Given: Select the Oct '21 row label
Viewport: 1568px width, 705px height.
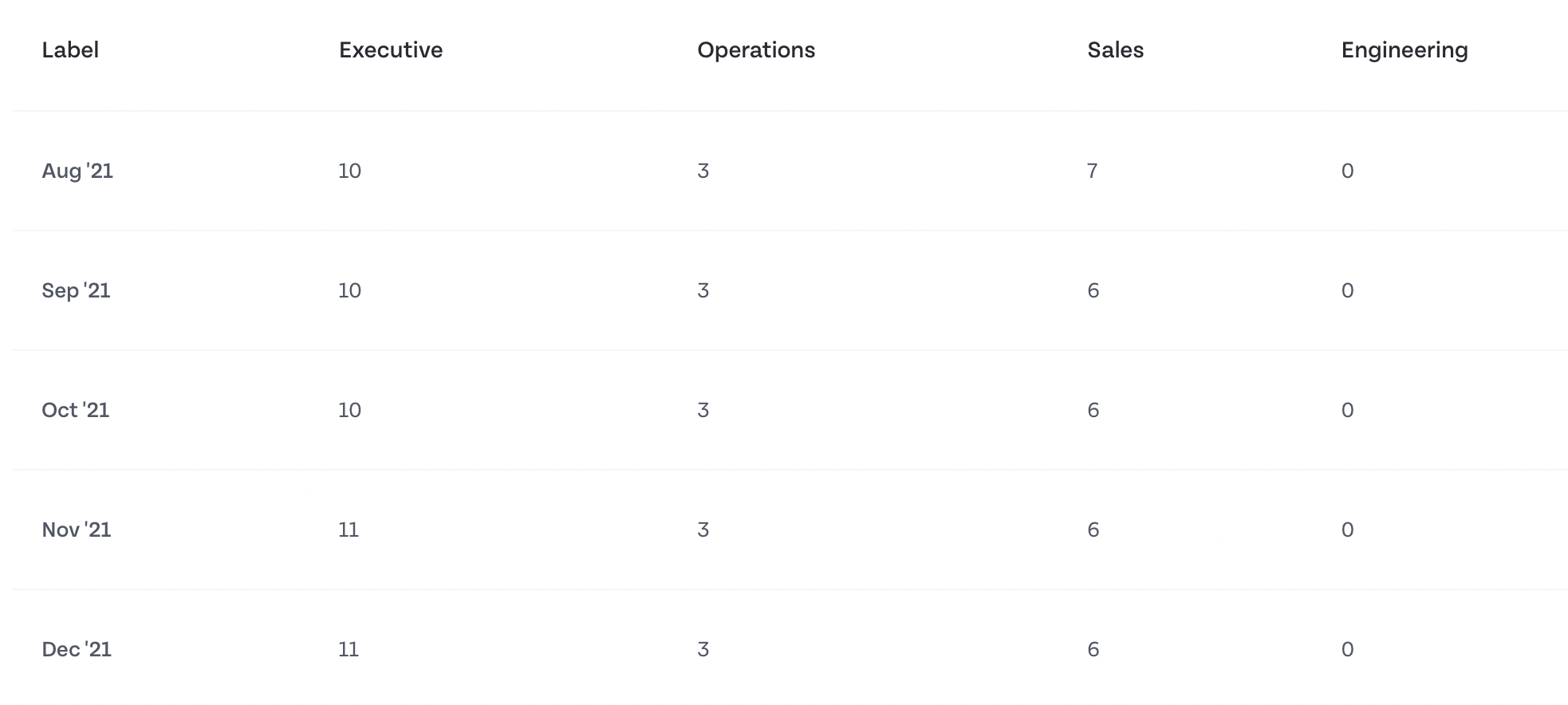Looking at the screenshot, I should pyautogui.click(x=75, y=410).
